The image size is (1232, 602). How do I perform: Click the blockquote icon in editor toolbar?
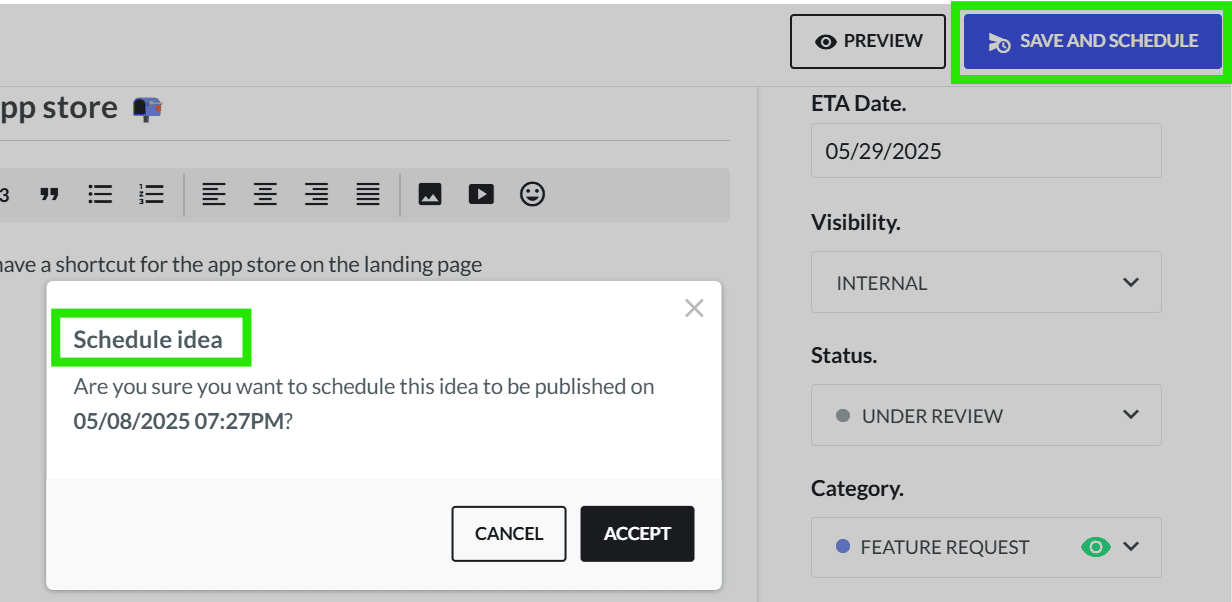(x=49, y=194)
